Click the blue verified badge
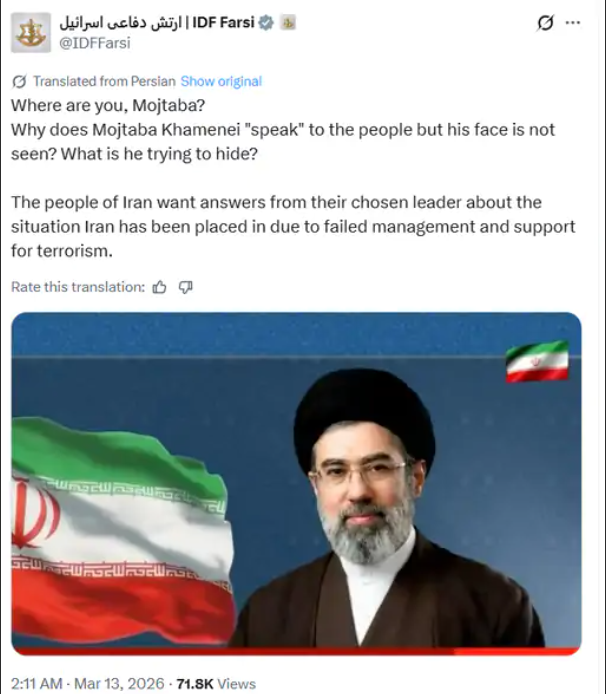This screenshot has width=606, height=694. tap(266, 22)
